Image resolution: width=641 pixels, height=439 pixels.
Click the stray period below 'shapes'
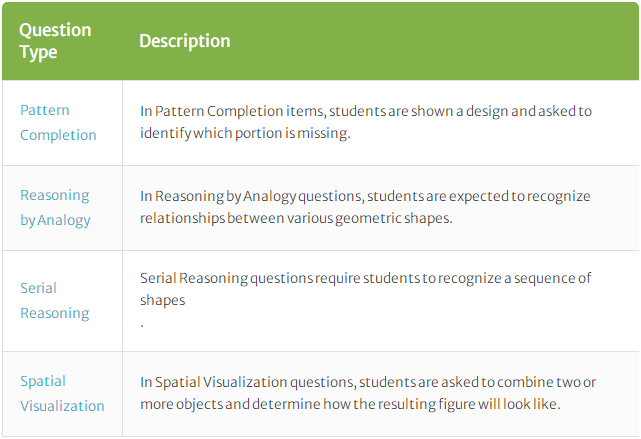[142, 326]
